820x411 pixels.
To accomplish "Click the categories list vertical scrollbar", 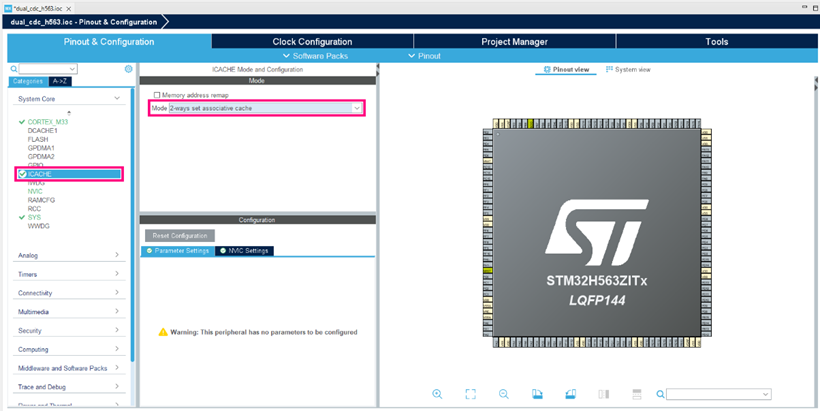I will tap(132, 225).
